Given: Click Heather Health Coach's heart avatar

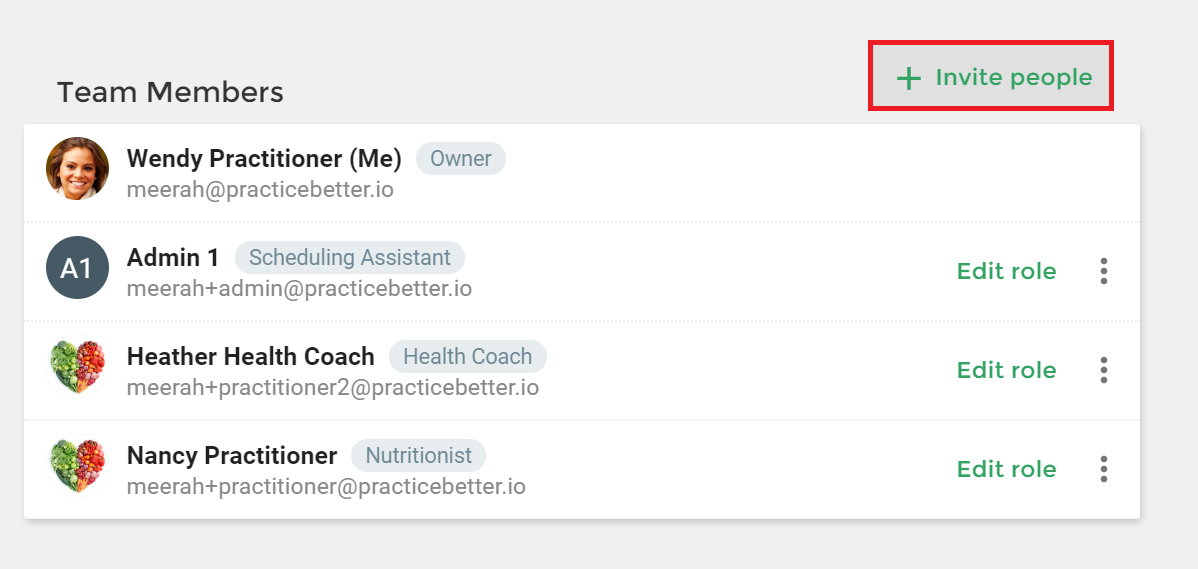Looking at the screenshot, I should pyautogui.click(x=77, y=367).
